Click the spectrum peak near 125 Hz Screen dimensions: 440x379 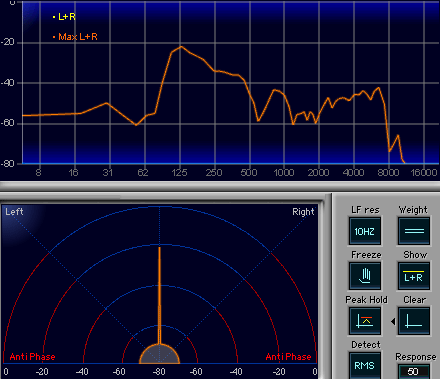(181, 47)
